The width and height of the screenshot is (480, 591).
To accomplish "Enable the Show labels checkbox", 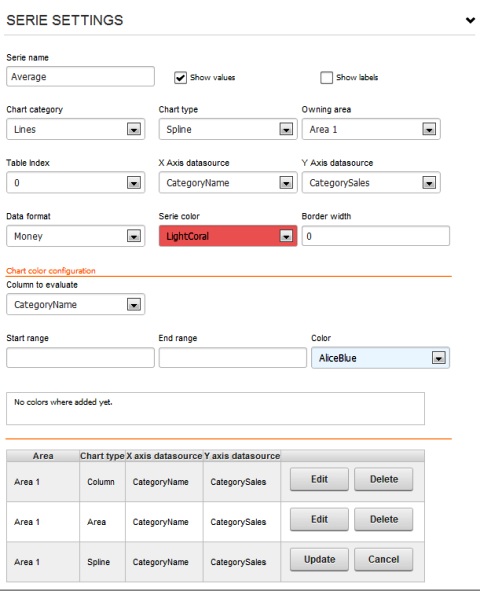I will tap(326, 78).
